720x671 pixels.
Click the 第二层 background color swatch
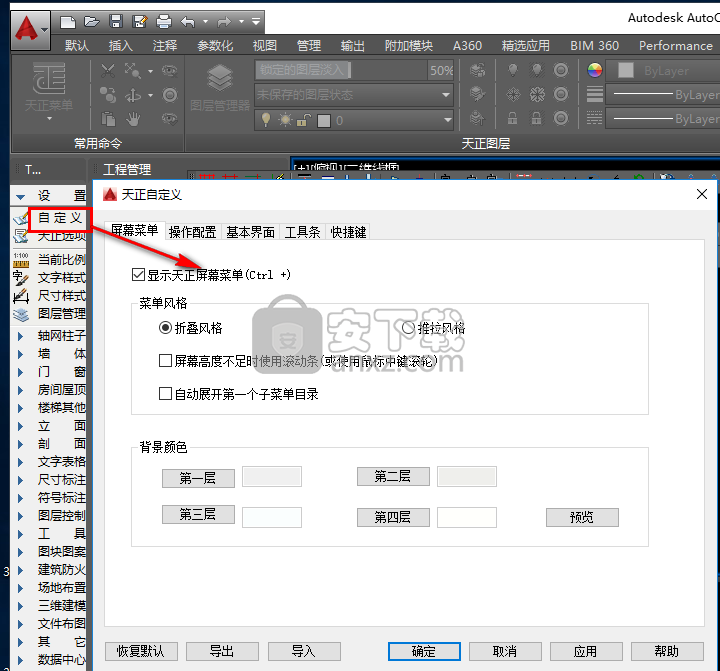pos(467,477)
